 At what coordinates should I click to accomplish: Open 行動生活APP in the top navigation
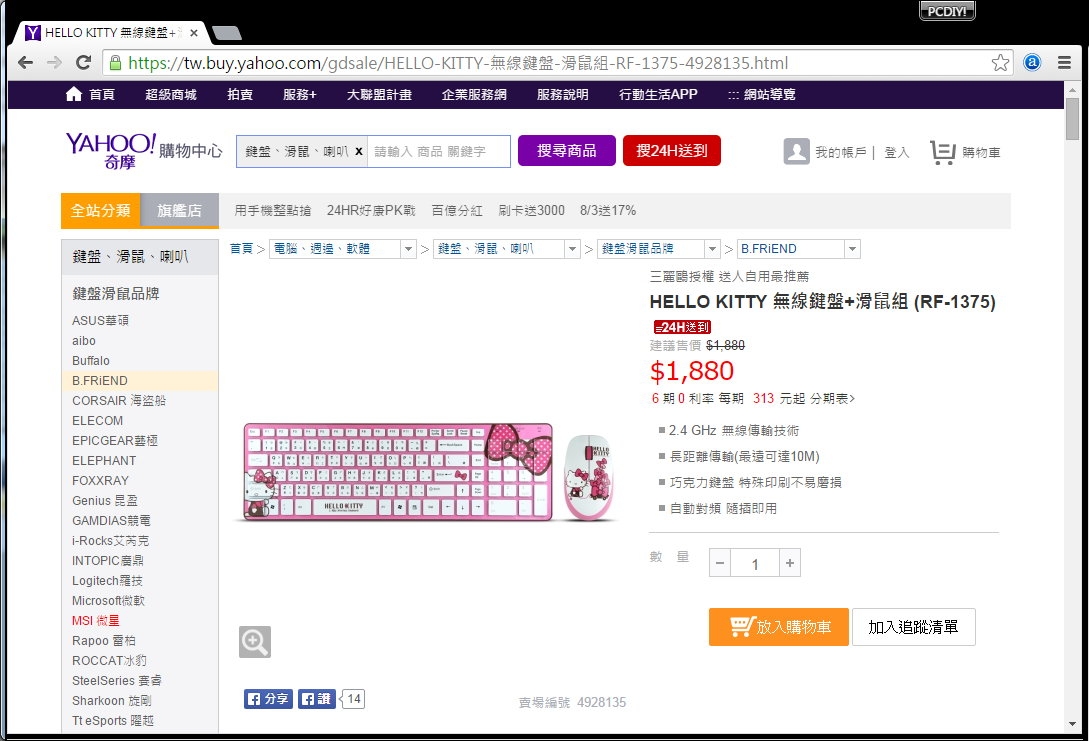pyautogui.click(x=658, y=94)
